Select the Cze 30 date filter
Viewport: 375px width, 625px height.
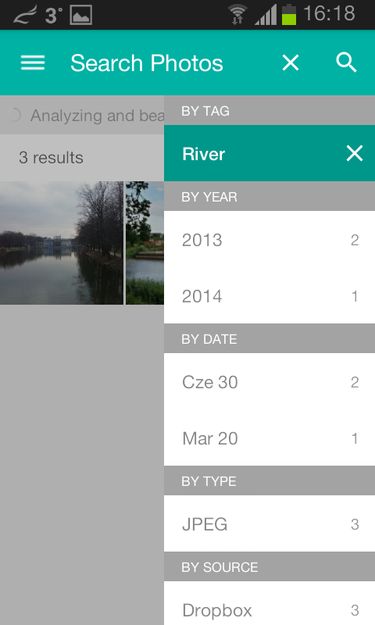[x=269, y=382]
